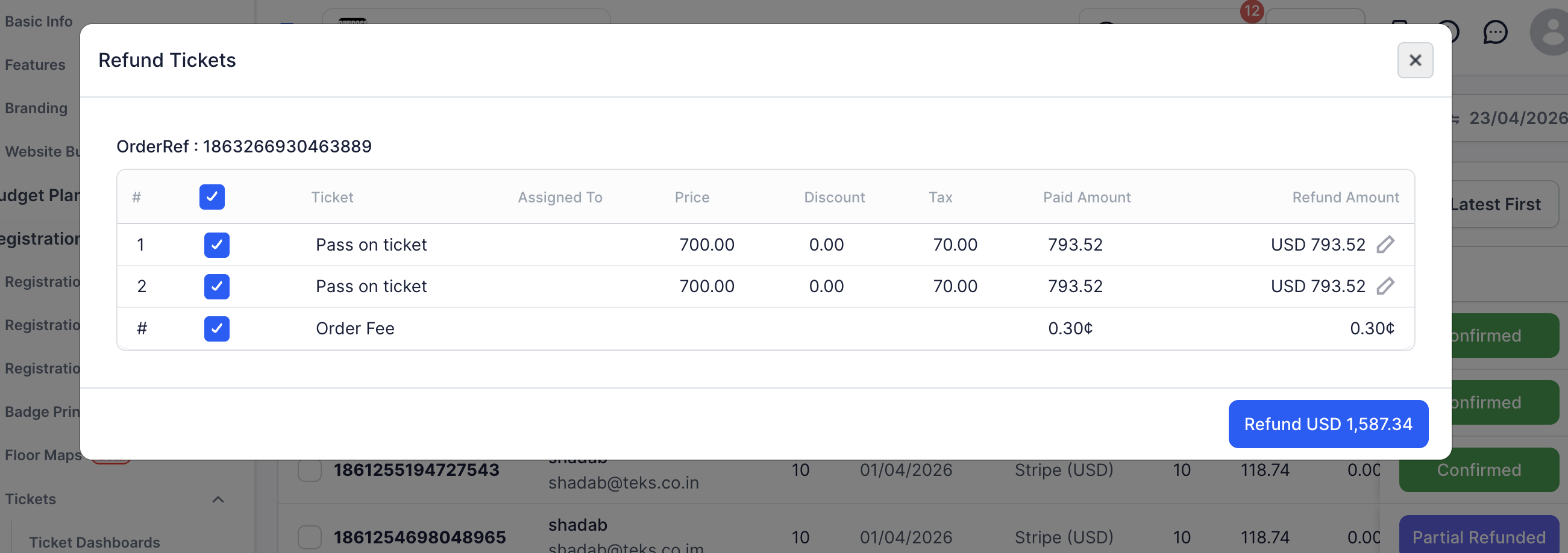Click USD 793.52 refund amount in row 1
This screenshot has height=553, width=1568.
click(x=1318, y=245)
